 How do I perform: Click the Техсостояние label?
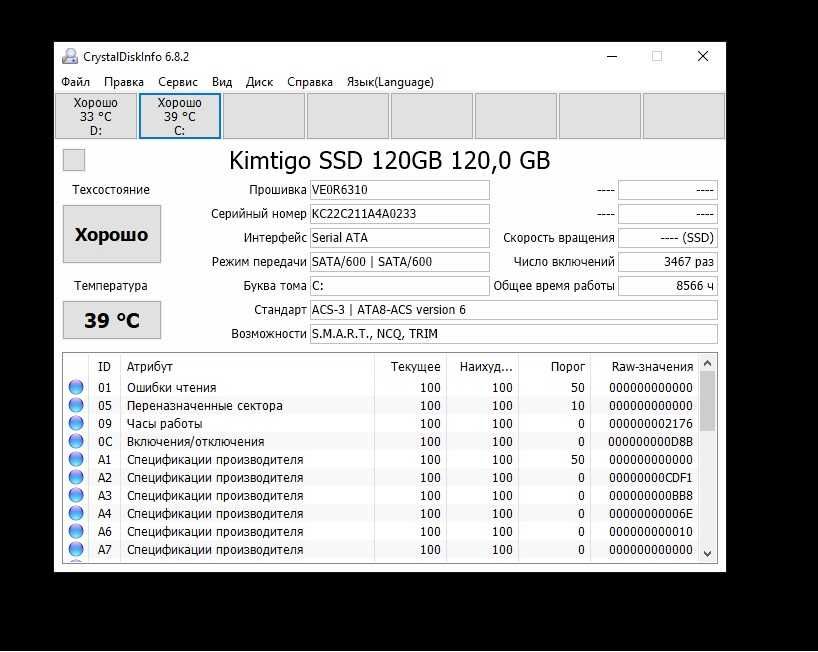tap(111, 190)
